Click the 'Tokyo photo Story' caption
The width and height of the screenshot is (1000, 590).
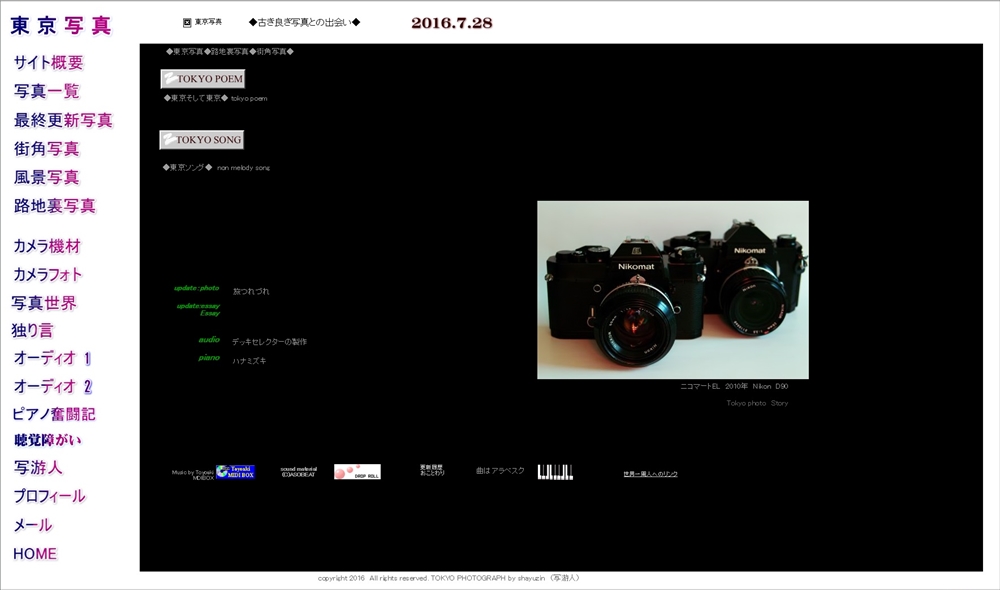coord(757,403)
